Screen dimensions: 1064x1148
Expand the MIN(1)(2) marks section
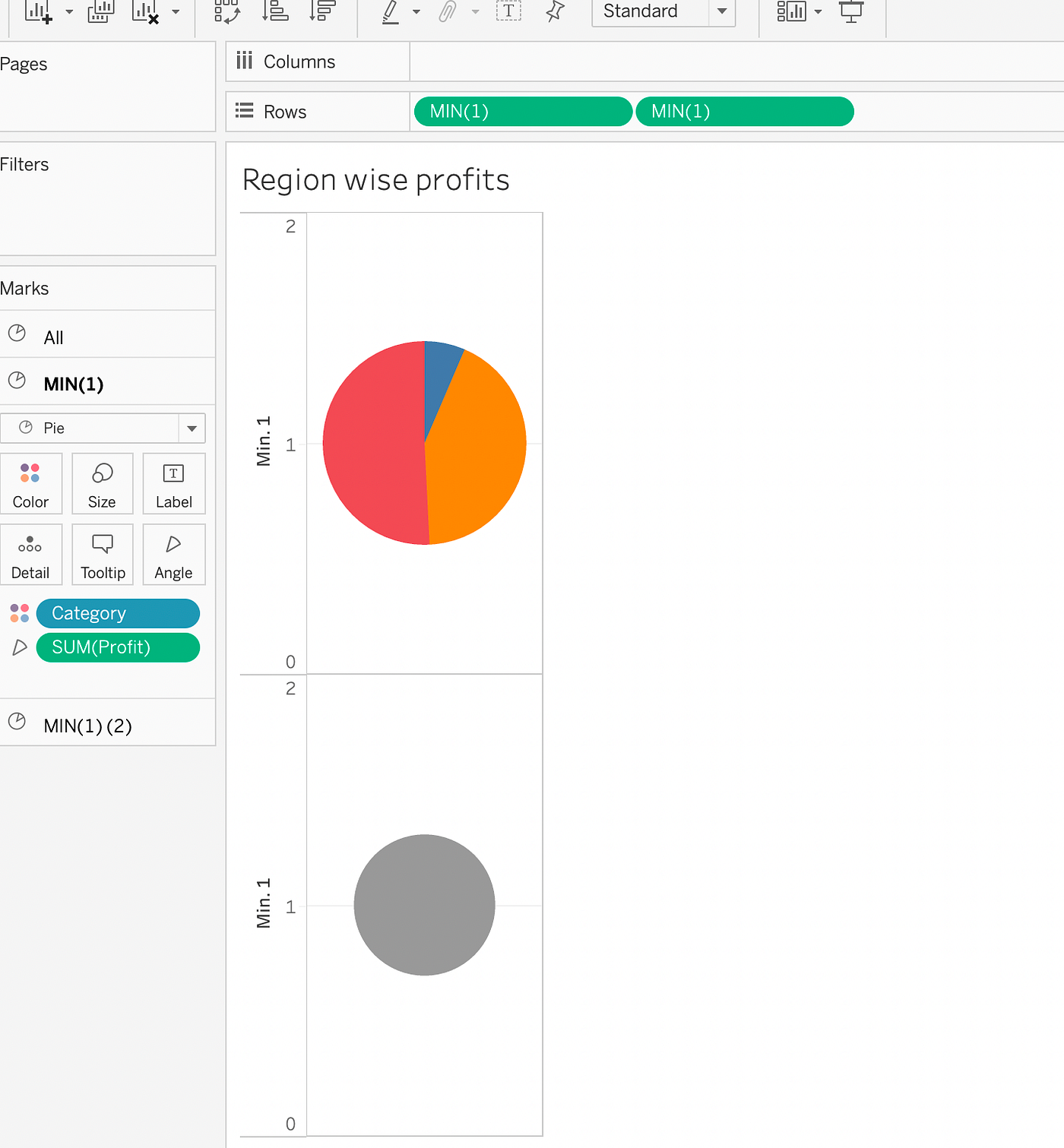(89, 725)
